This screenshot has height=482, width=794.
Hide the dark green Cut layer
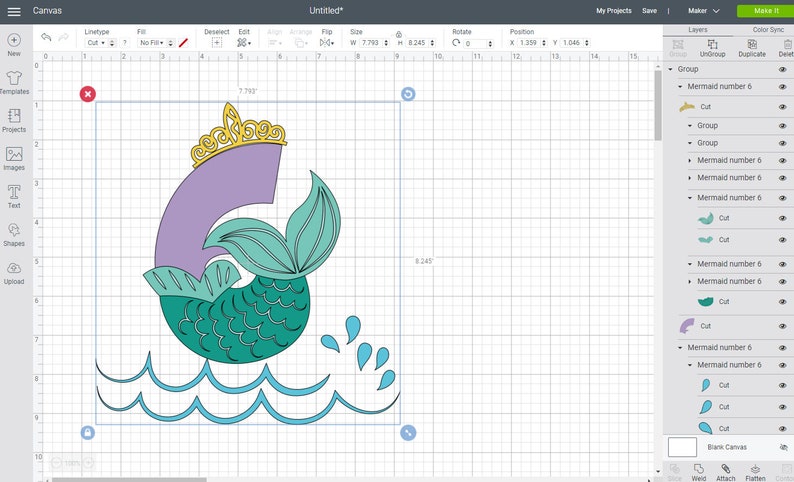pos(782,302)
